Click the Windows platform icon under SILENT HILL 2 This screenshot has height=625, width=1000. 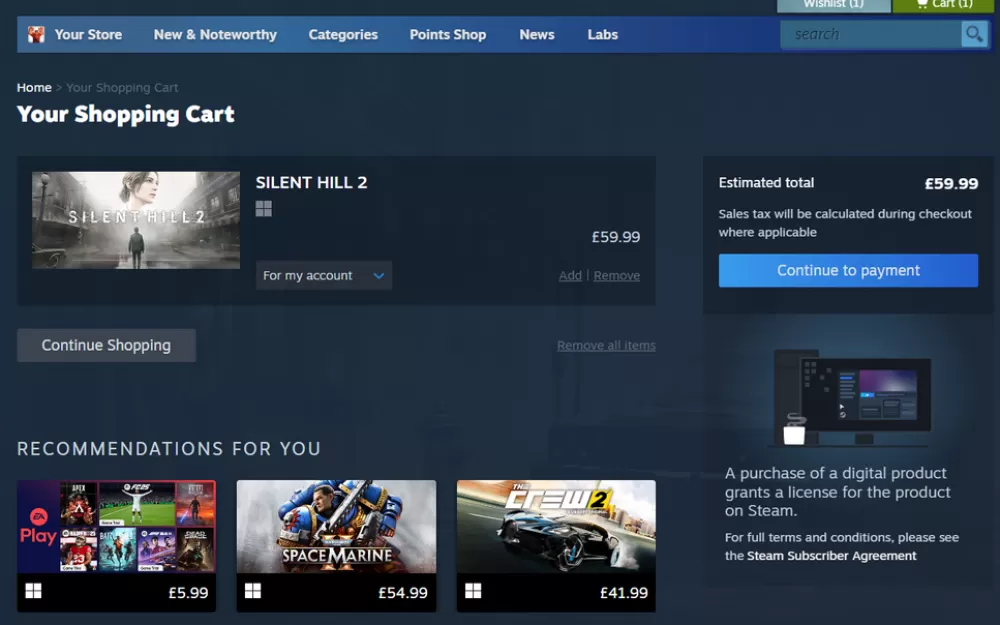click(263, 209)
